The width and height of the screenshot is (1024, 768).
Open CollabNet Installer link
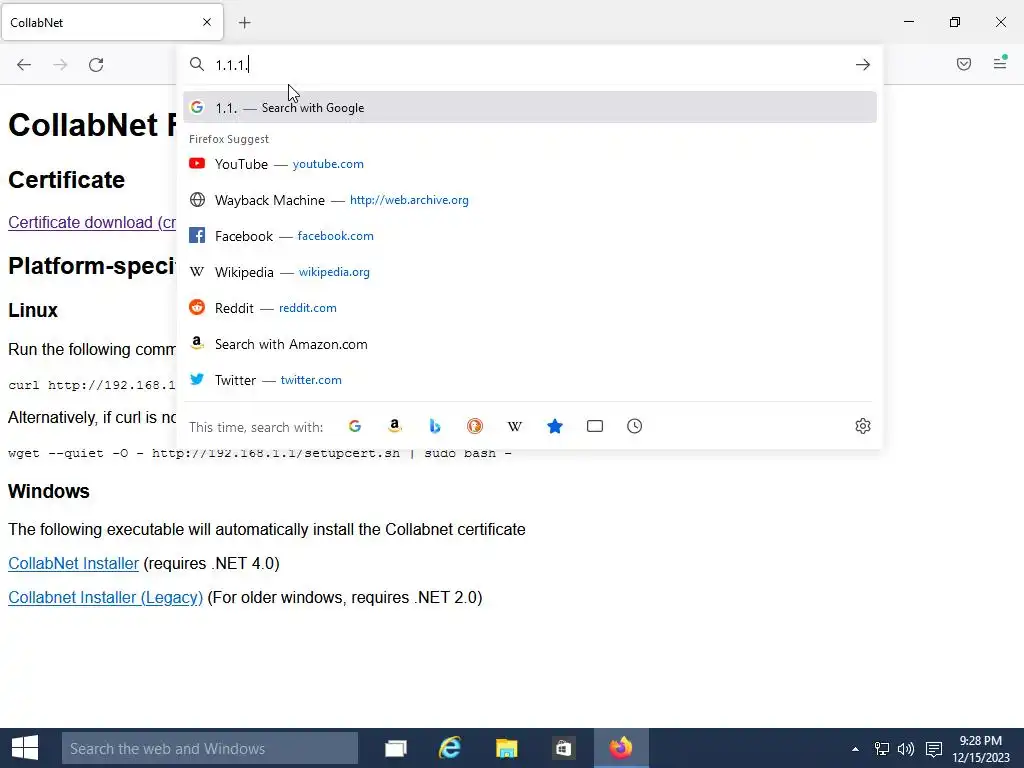coord(73,564)
